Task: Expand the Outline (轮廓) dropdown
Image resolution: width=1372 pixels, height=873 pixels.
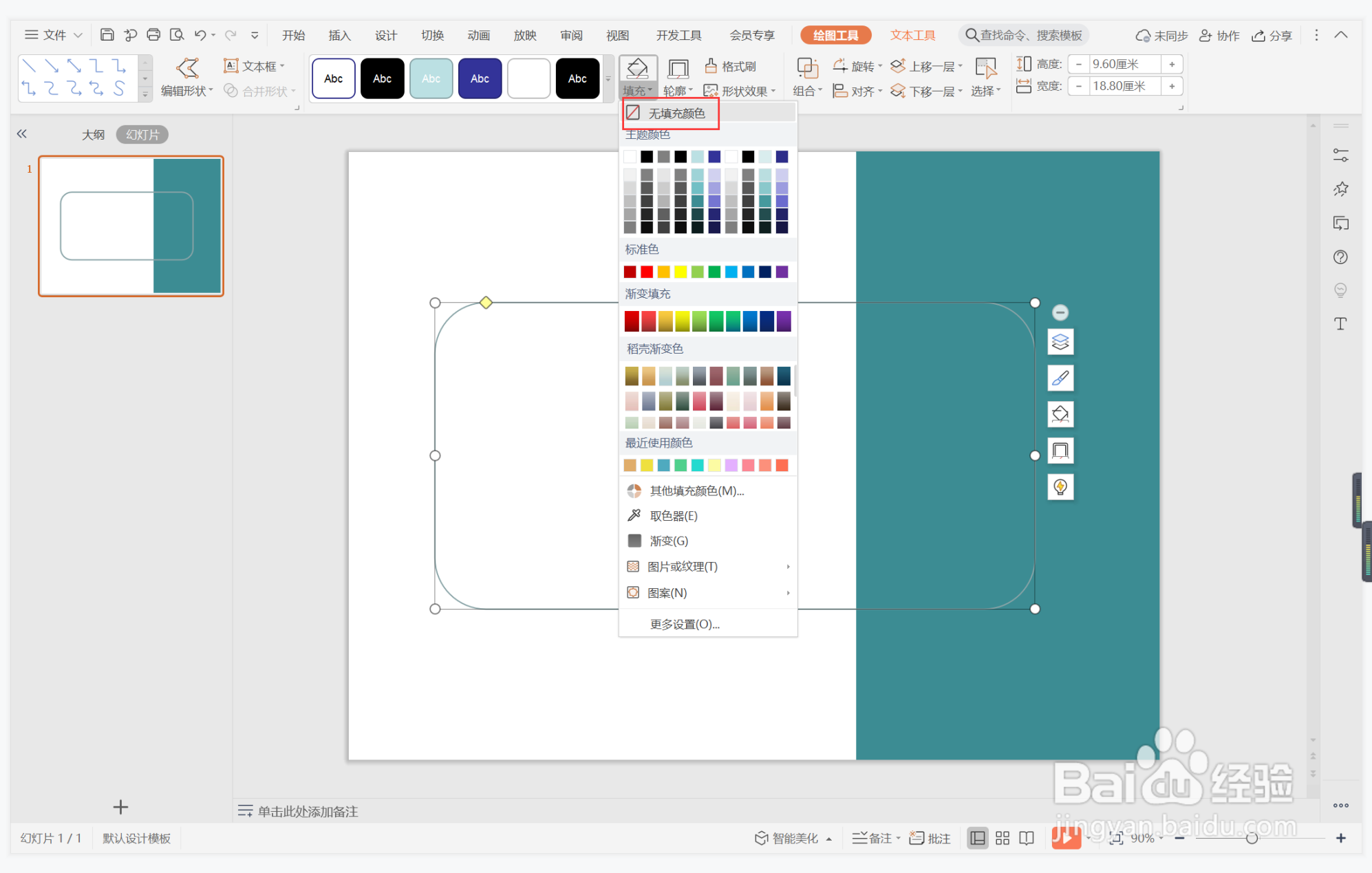Action: click(x=678, y=91)
